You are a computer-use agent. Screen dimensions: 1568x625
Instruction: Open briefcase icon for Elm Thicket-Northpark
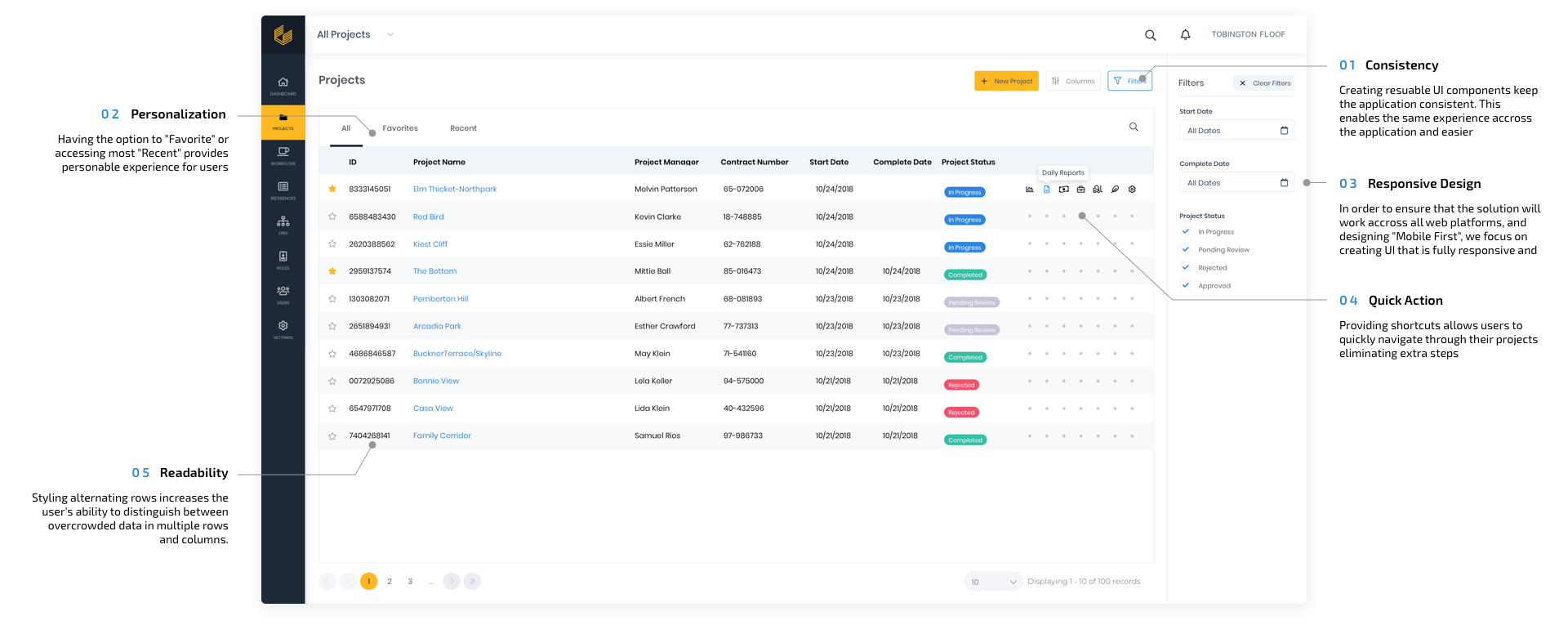point(1080,190)
